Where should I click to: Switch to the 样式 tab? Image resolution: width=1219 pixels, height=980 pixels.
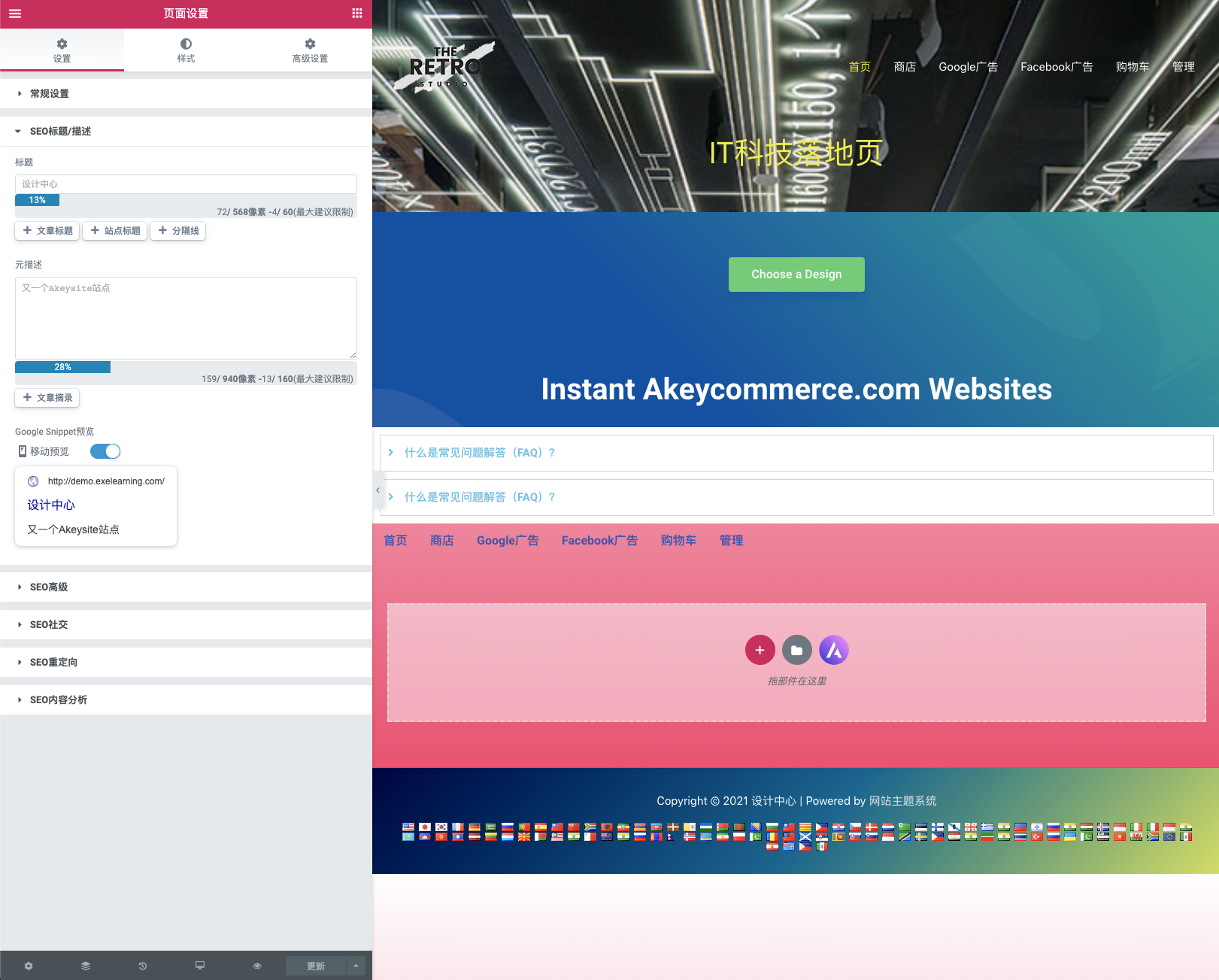pyautogui.click(x=186, y=50)
